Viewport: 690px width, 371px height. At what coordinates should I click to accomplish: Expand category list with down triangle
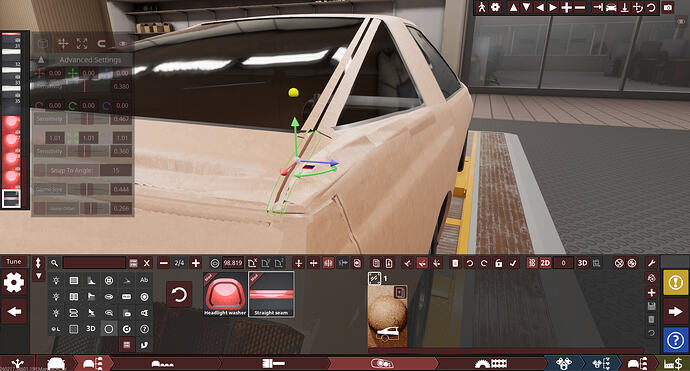[38, 276]
